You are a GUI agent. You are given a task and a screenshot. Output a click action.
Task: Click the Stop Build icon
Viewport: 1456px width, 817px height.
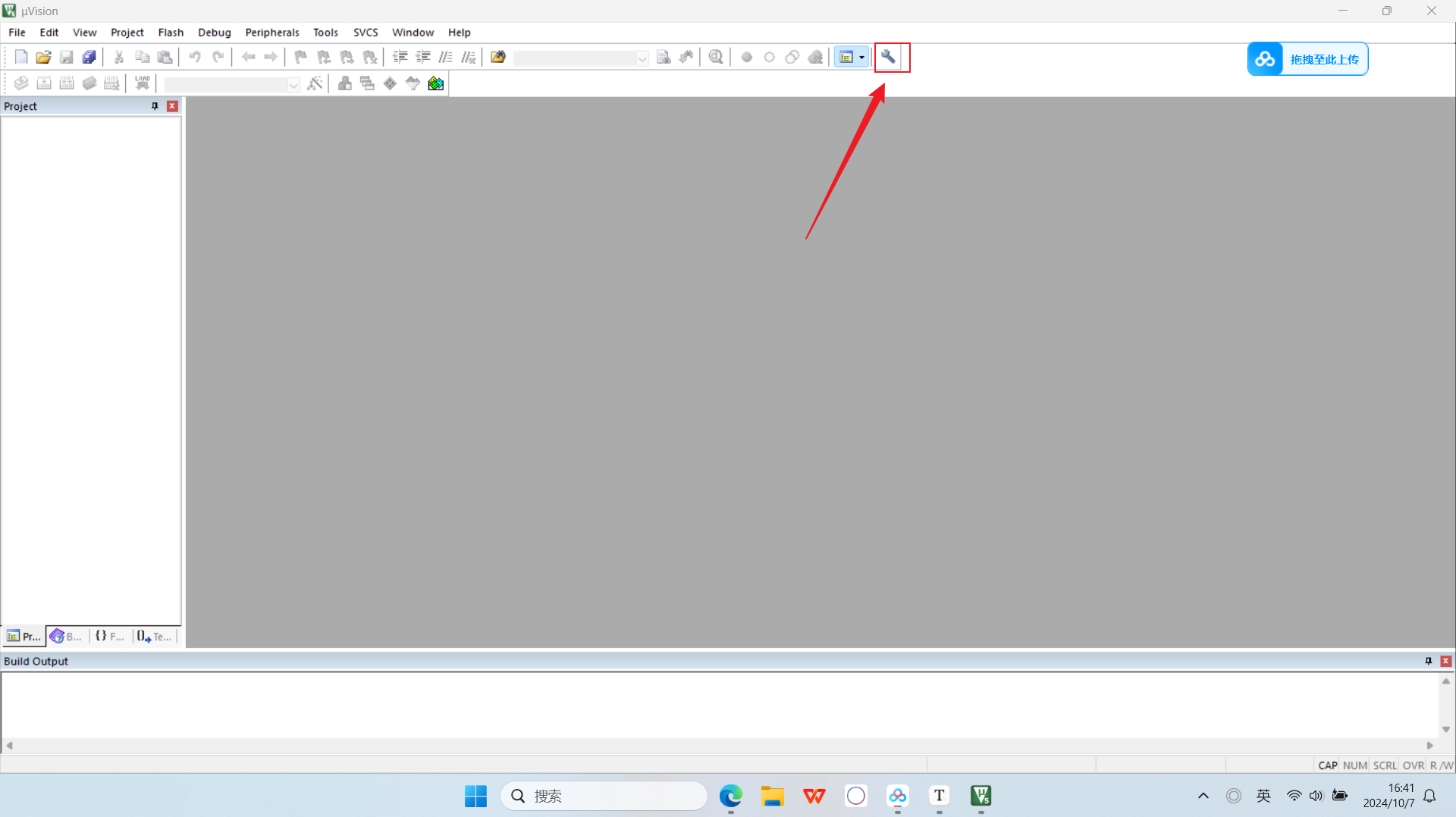[112, 83]
